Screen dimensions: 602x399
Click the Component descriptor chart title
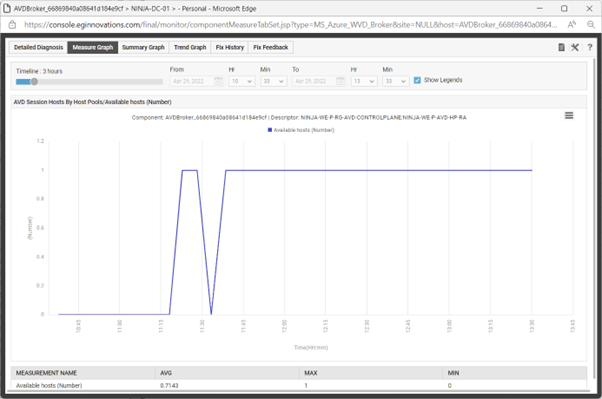299,118
